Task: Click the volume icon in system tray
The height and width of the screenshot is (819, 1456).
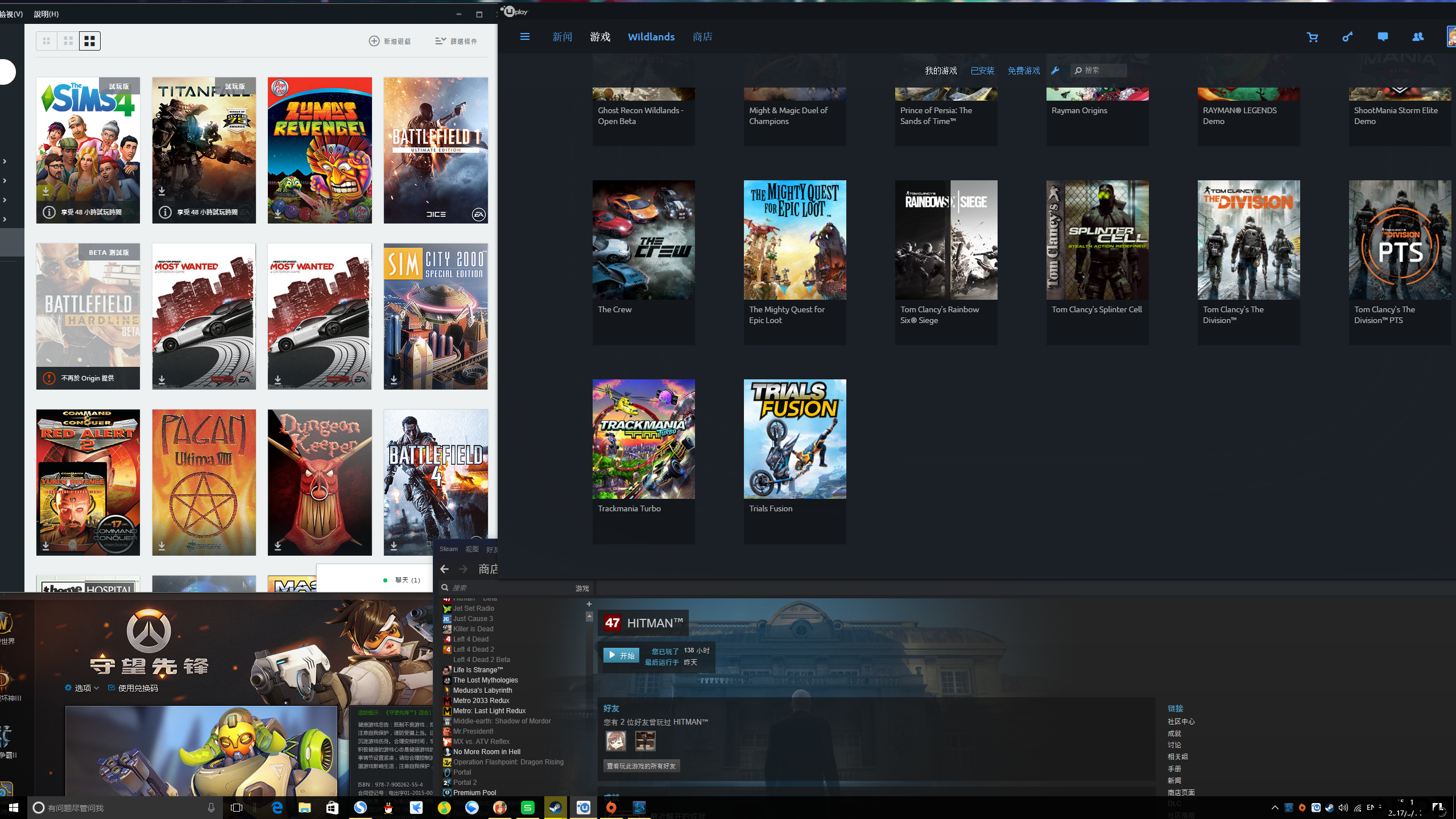Action: pyautogui.click(x=1343, y=808)
